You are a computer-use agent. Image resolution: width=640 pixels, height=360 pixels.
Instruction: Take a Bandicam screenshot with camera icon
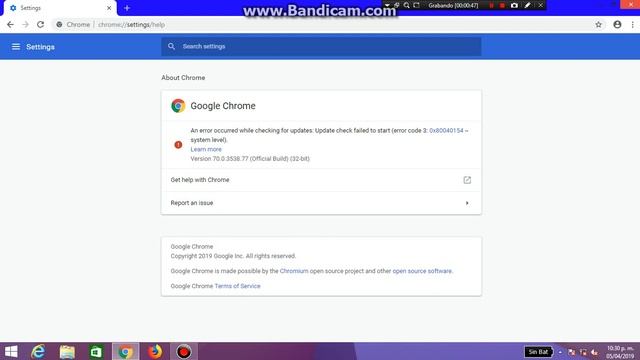pyautogui.click(x=514, y=5)
